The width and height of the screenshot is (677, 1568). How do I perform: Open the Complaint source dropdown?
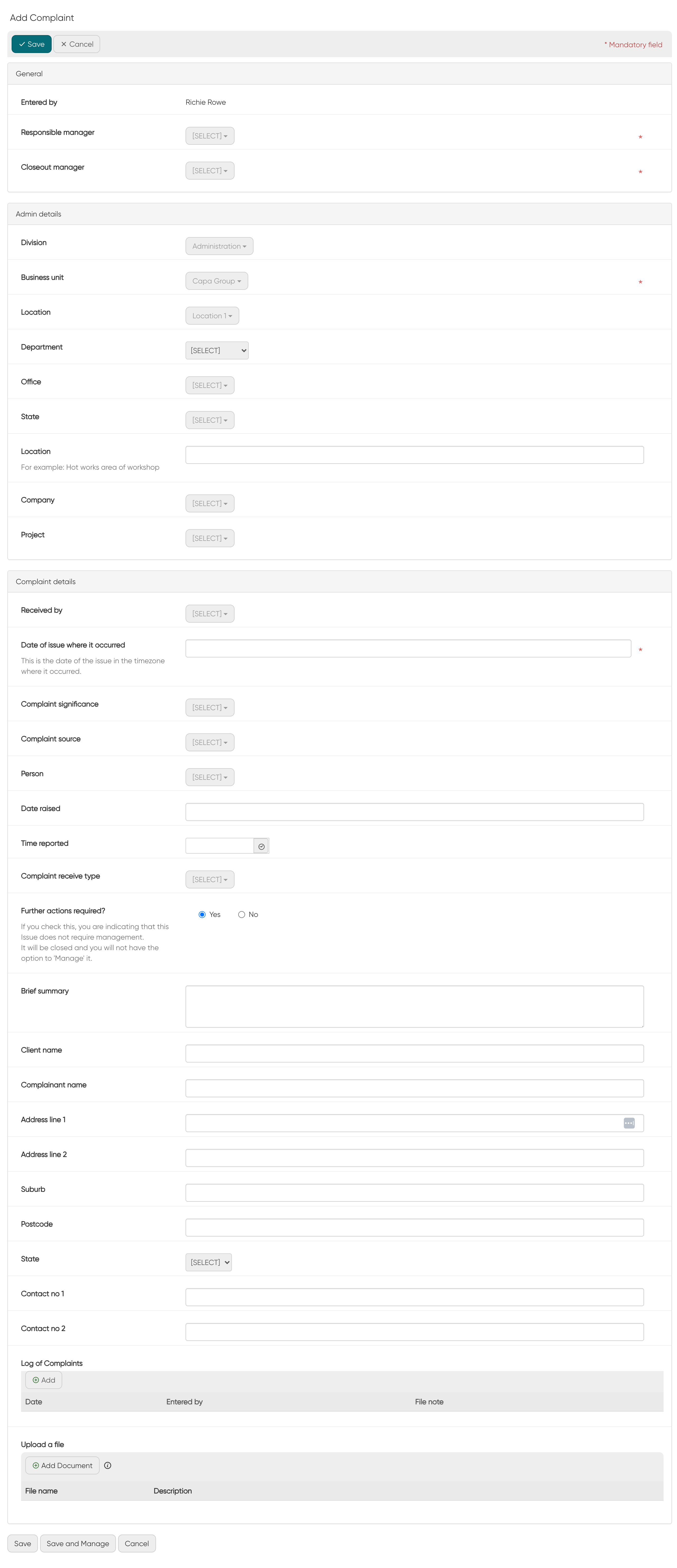[x=209, y=742]
